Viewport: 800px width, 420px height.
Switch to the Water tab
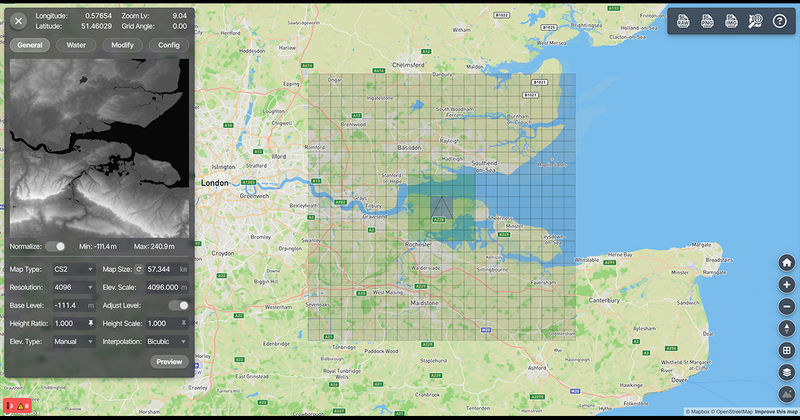[x=76, y=45]
